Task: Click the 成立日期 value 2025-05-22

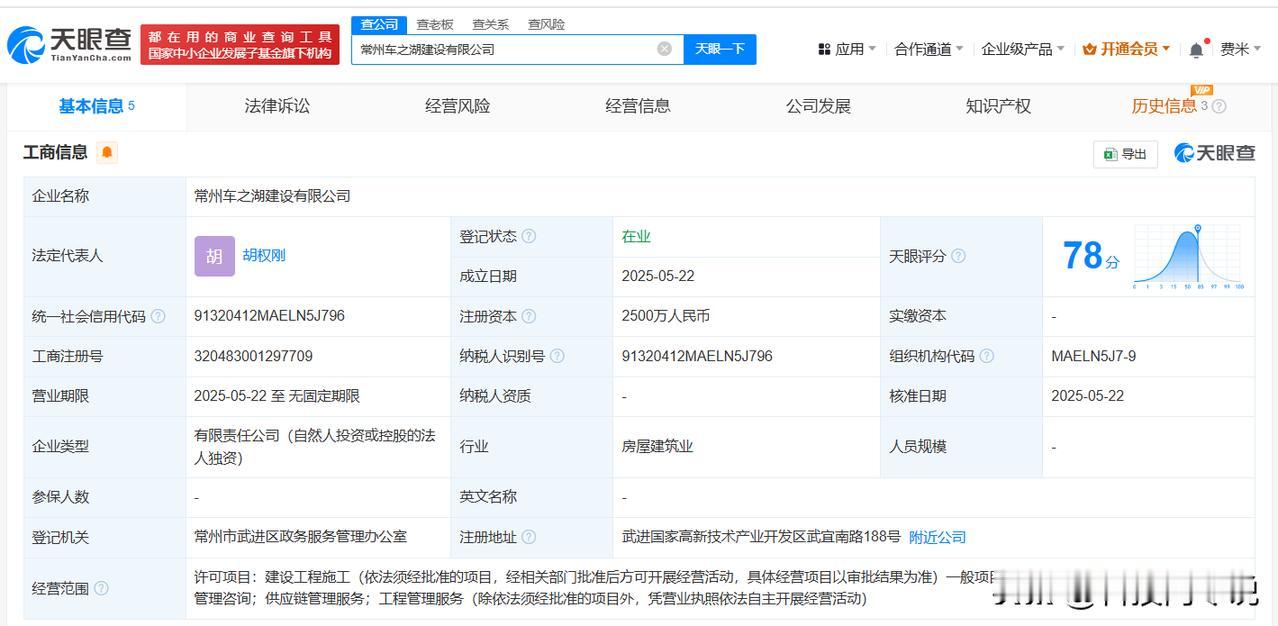Action: coord(658,276)
